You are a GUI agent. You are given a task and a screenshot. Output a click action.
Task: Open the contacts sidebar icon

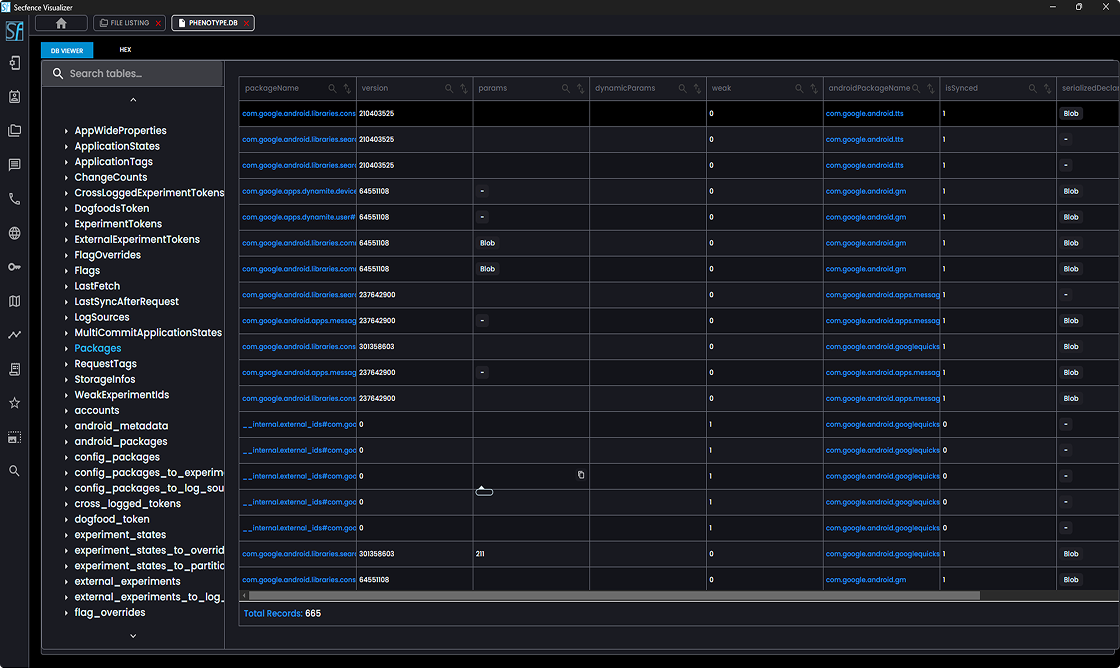(x=14, y=96)
